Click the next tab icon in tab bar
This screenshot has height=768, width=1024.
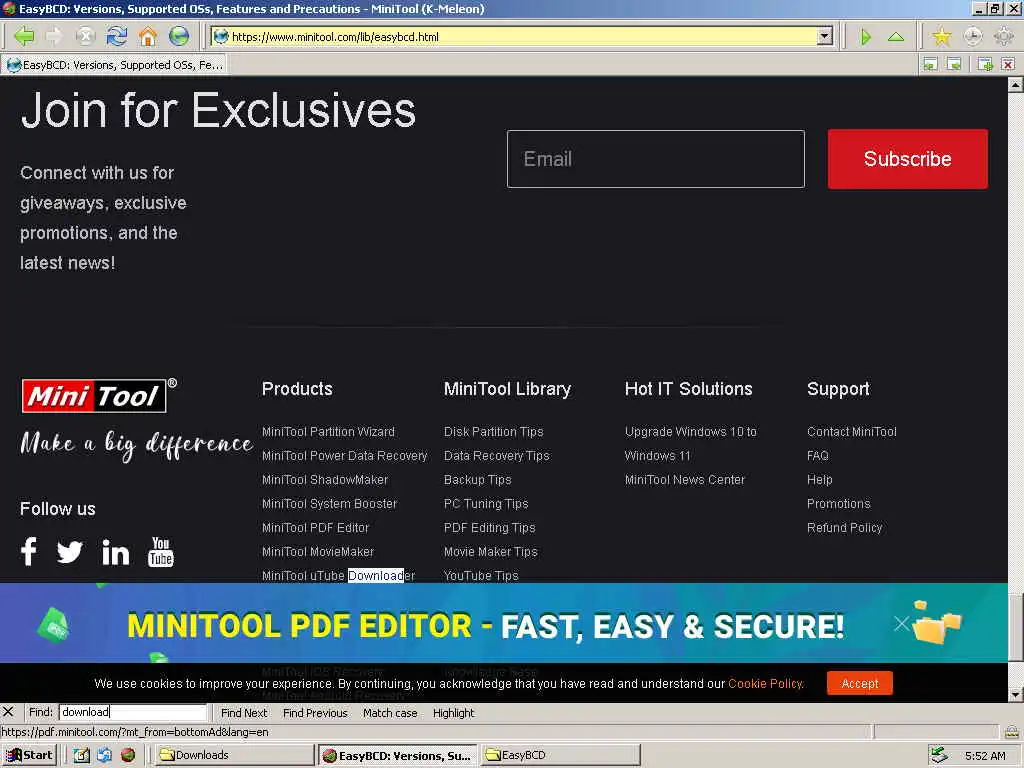954,64
